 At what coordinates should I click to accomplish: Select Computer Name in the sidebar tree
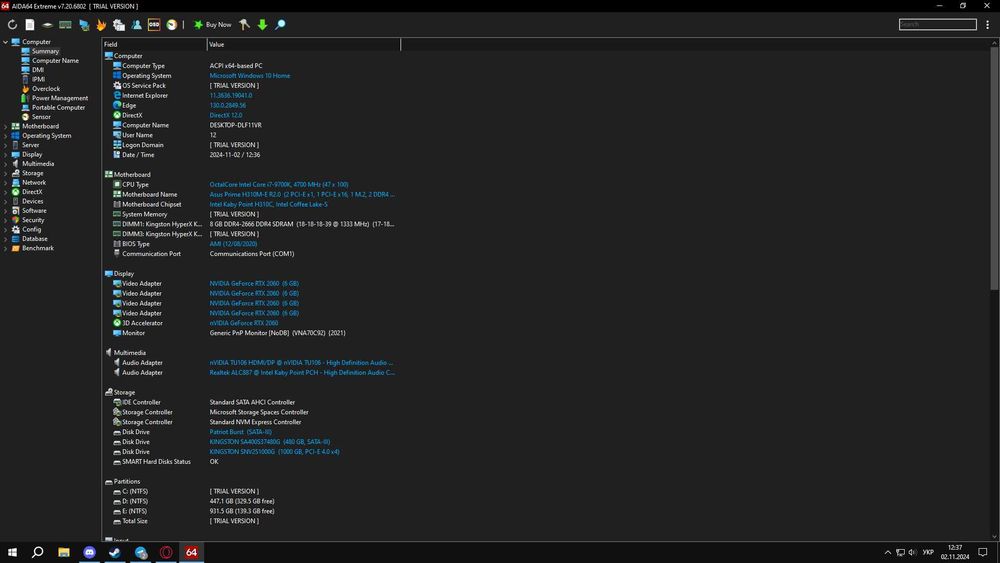pyautogui.click(x=55, y=61)
